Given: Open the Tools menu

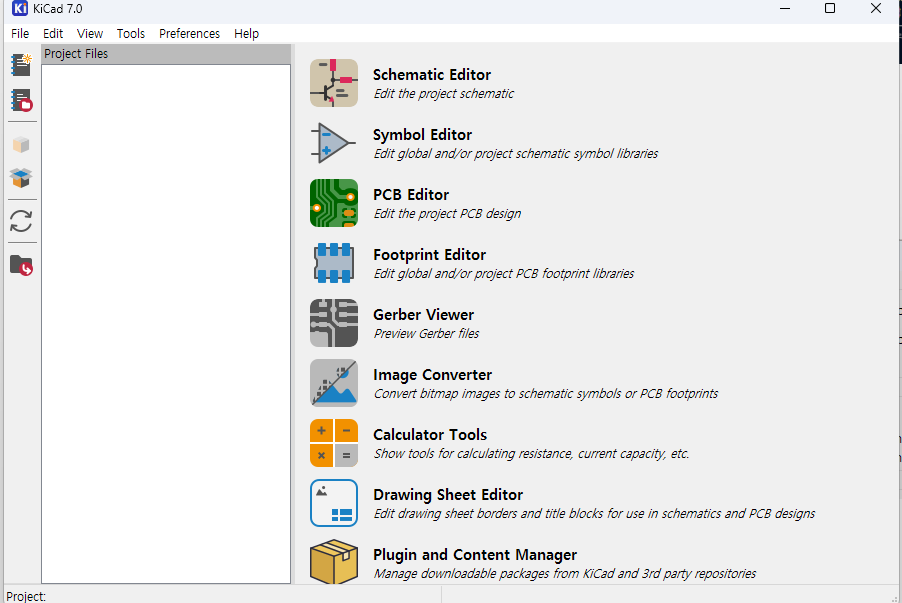Looking at the screenshot, I should pyautogui.click(x=131, y=33).
